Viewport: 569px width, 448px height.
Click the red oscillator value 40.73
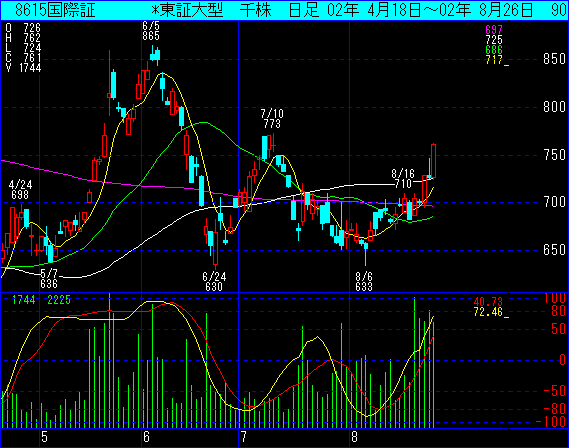pyautogui.click(x=488, y=301)
